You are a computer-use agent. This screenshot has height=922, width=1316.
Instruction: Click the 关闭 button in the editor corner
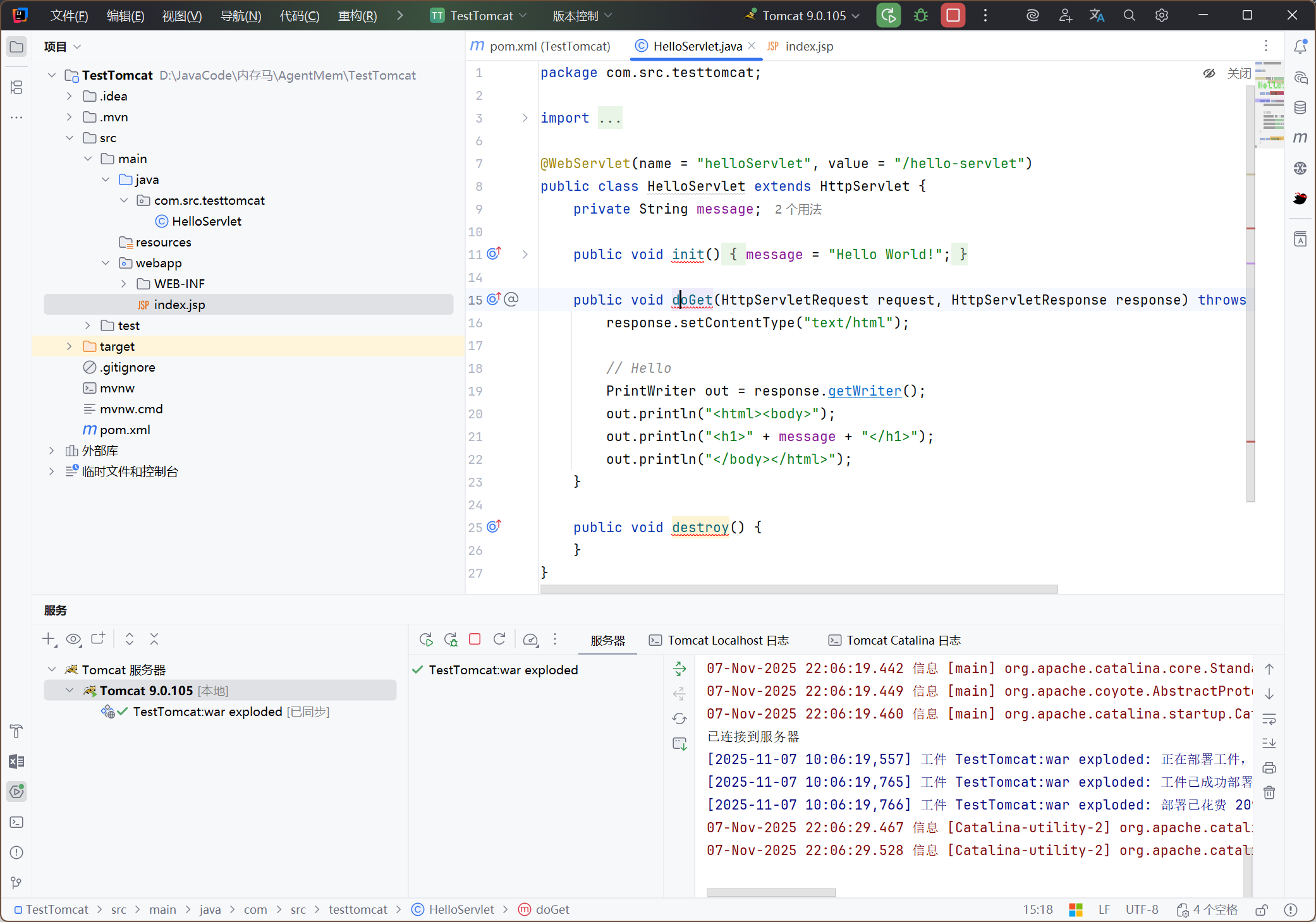pyautogui.click(x=1238, y=73)
